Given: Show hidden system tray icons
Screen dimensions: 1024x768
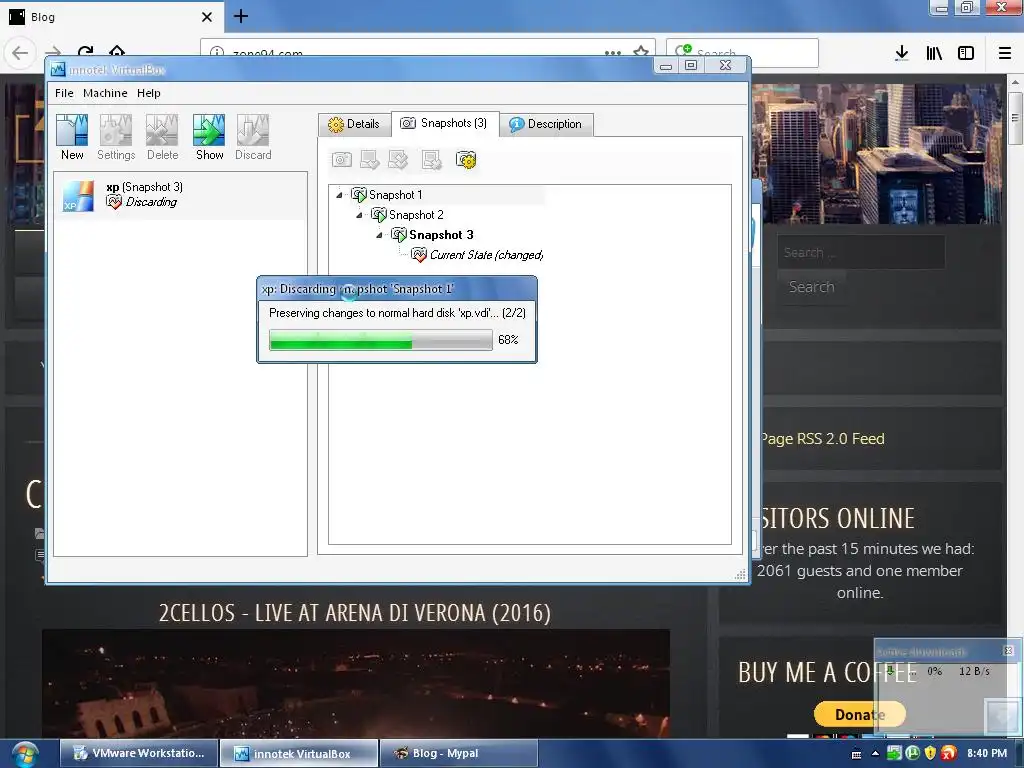Looking at the screenshot, I should click(x=876, y=753).
